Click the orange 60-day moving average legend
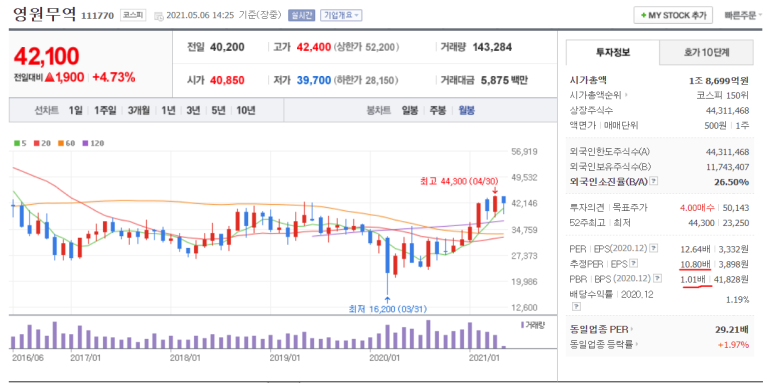 [66, 143]
